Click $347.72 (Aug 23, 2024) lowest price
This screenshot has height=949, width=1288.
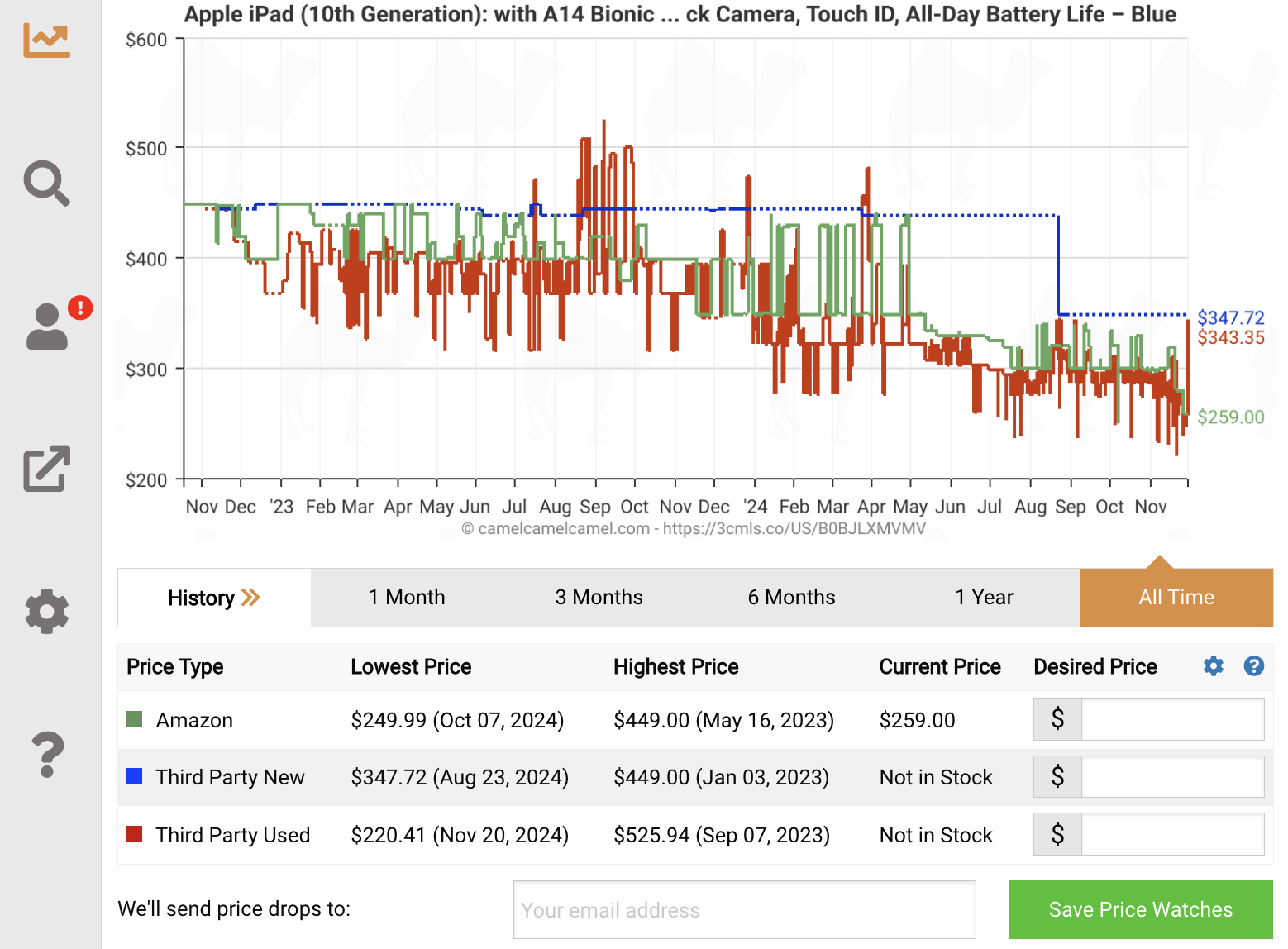coord(460,777)
